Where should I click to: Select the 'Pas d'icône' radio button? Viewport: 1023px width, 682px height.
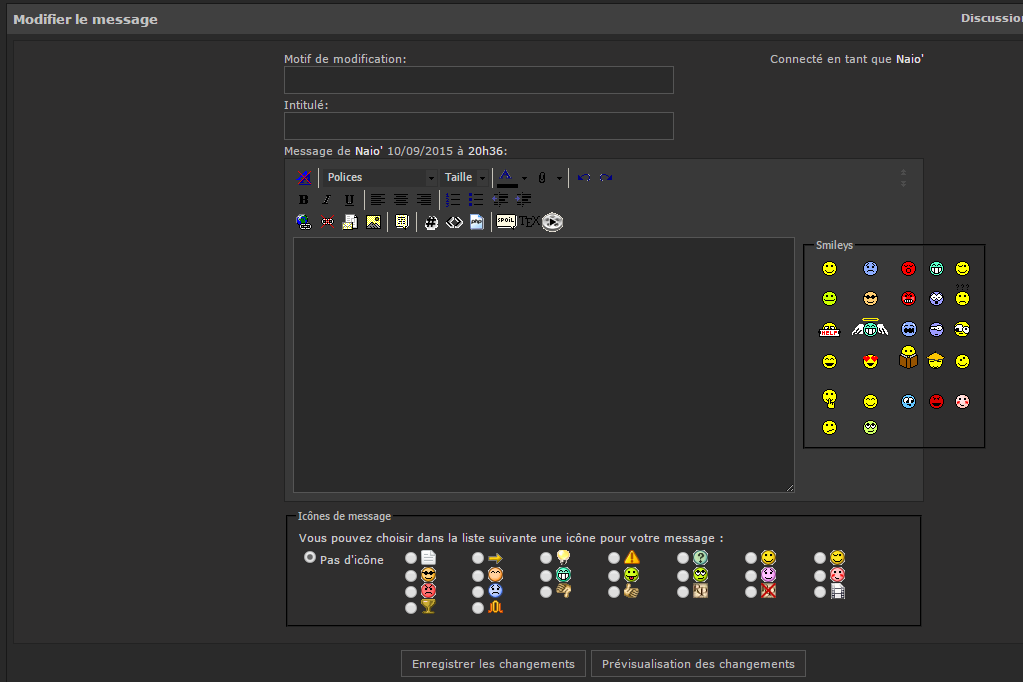coord(310,557)
